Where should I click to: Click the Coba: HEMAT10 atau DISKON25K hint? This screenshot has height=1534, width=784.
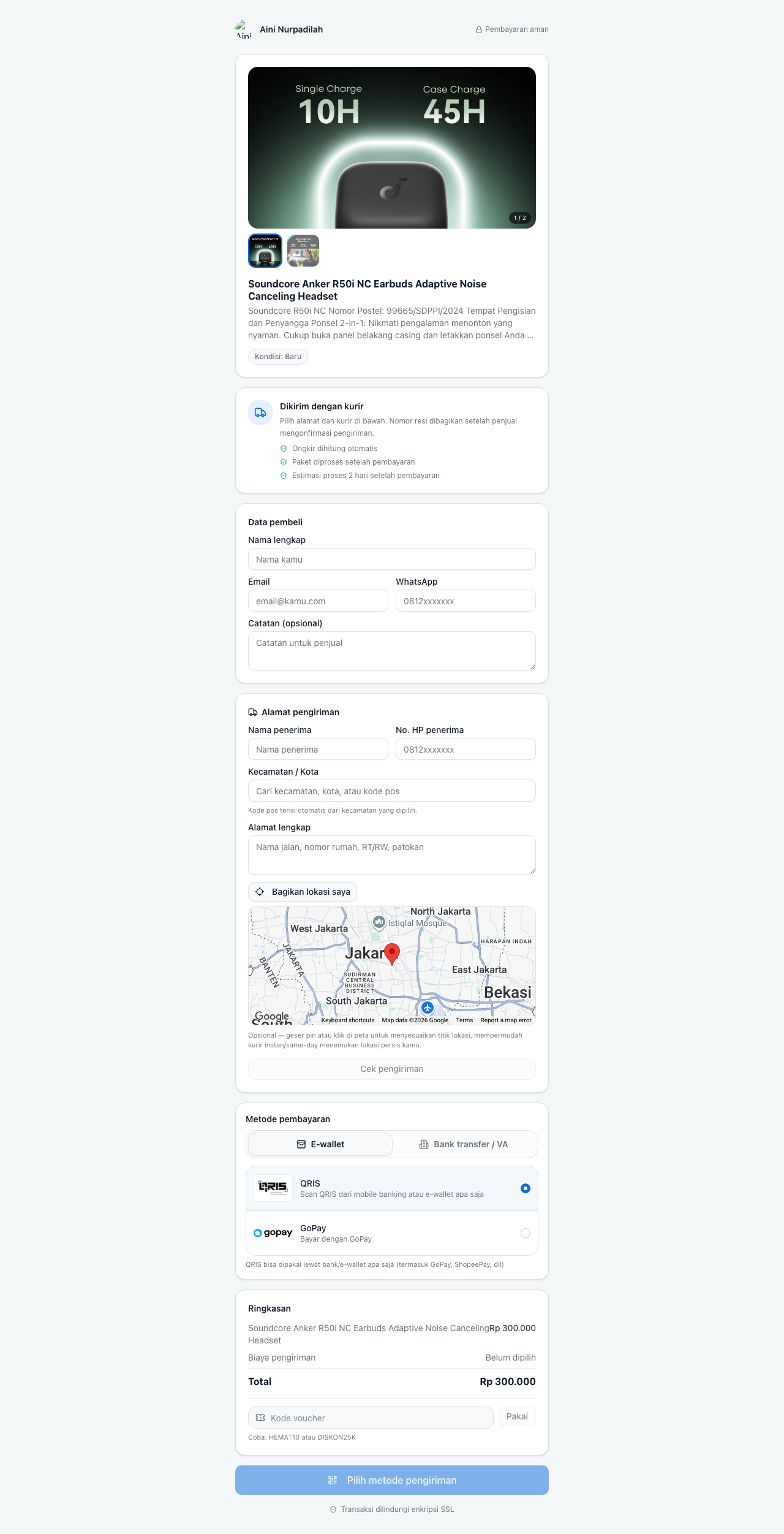pyautogui.click(x=302, y=1437)
